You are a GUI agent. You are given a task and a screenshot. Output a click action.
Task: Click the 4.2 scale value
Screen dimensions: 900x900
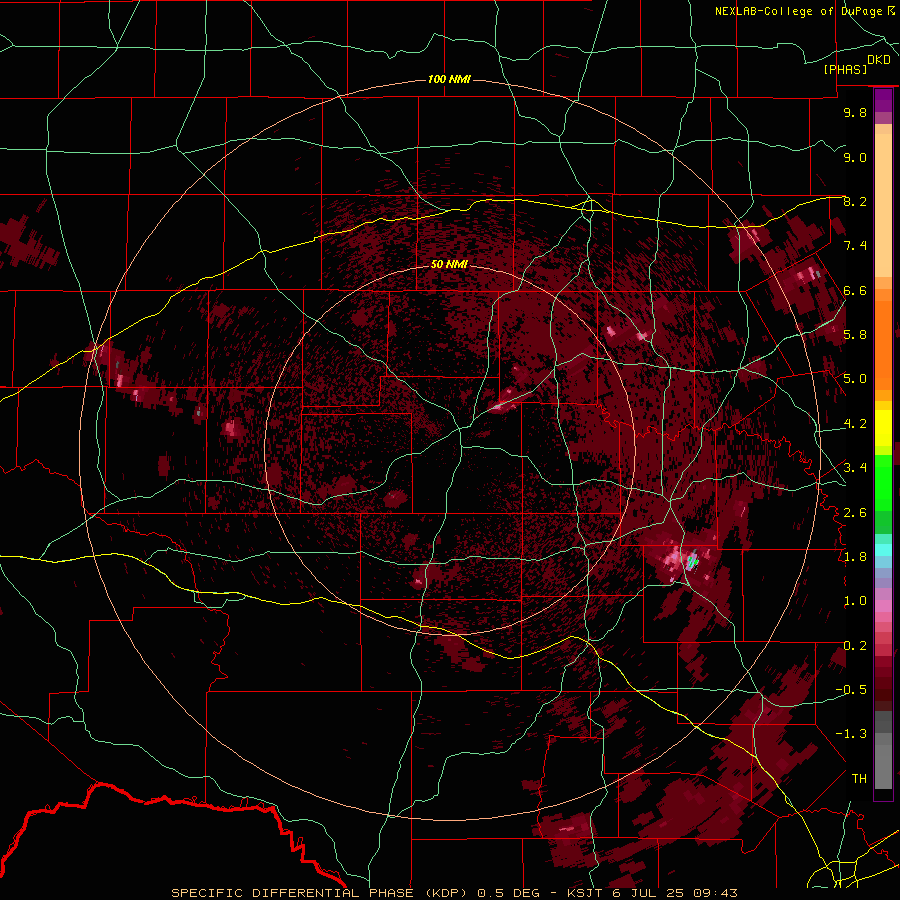(x=855, y=424)
